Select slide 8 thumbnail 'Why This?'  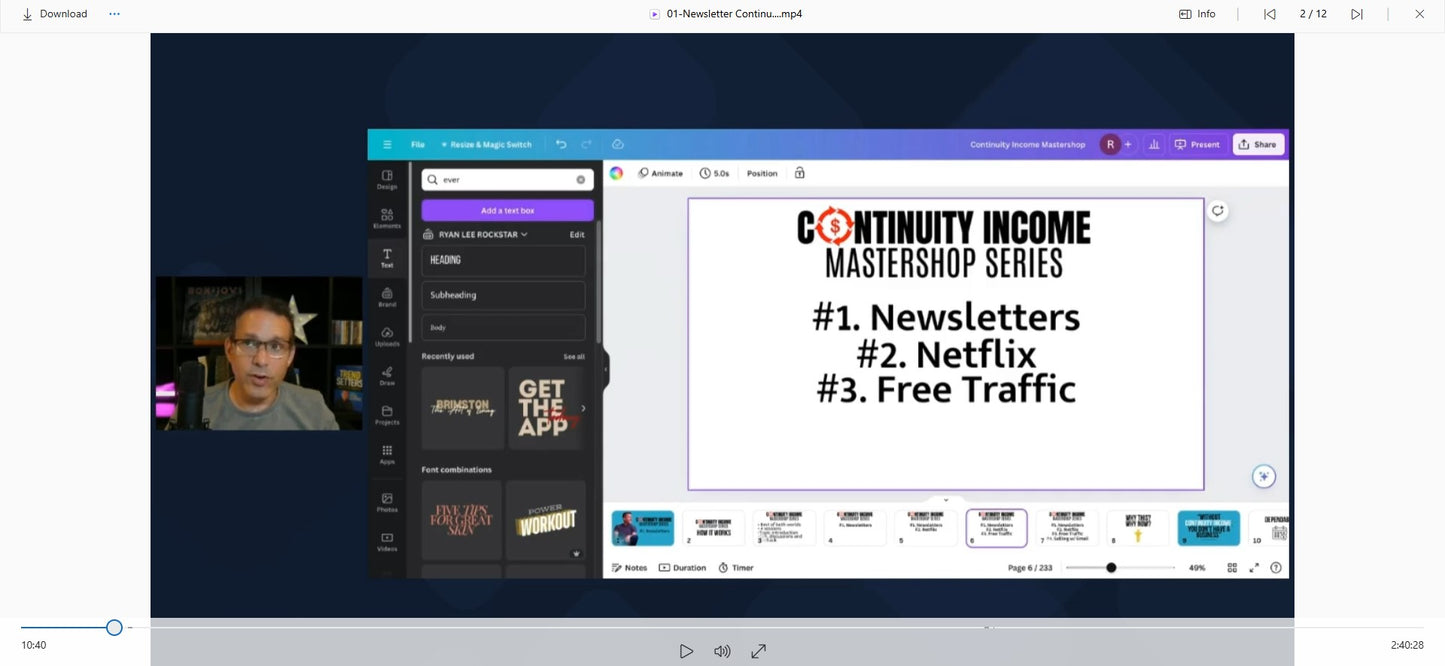pyautogui.click(x=1138, y=528)
